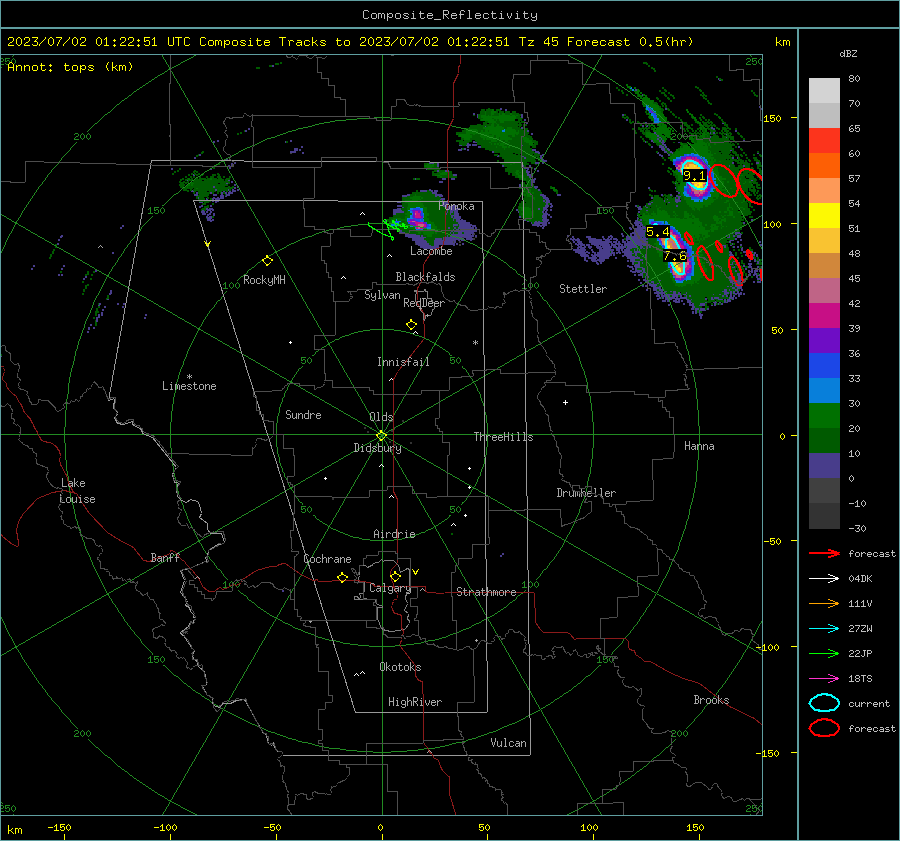Click the red forecast ellipse beside storm 9.1

(x=724, y=181)
